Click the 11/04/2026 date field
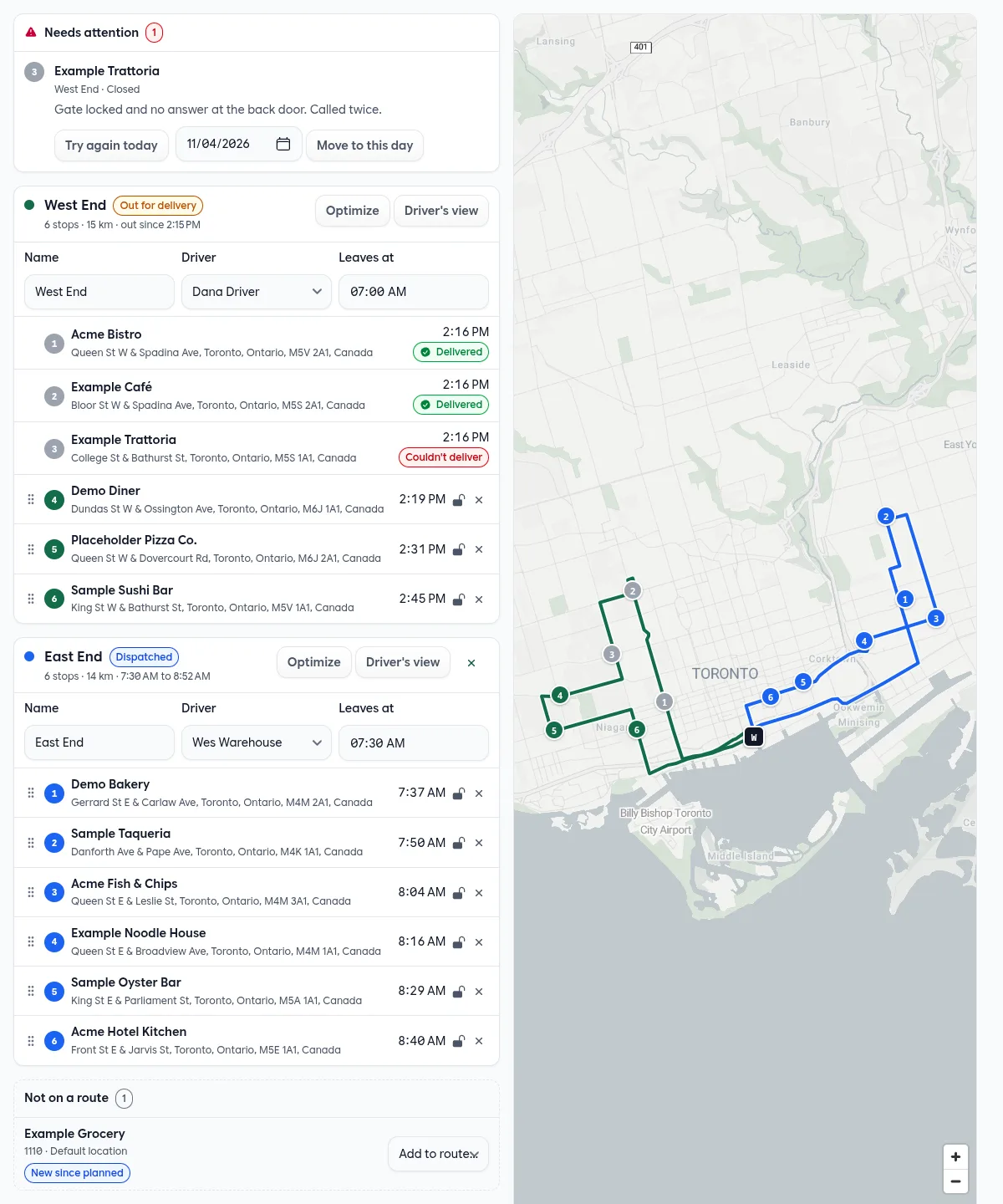This screenshot has width=1003, height=1204. click(238, 144)
